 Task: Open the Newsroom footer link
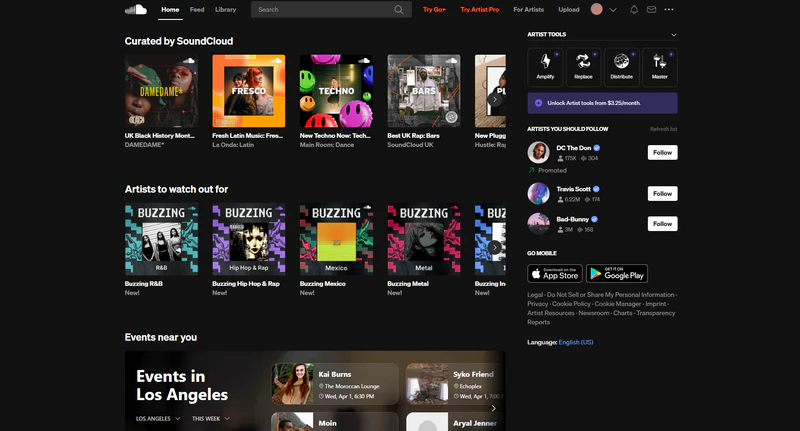click(x=594, y=313)
